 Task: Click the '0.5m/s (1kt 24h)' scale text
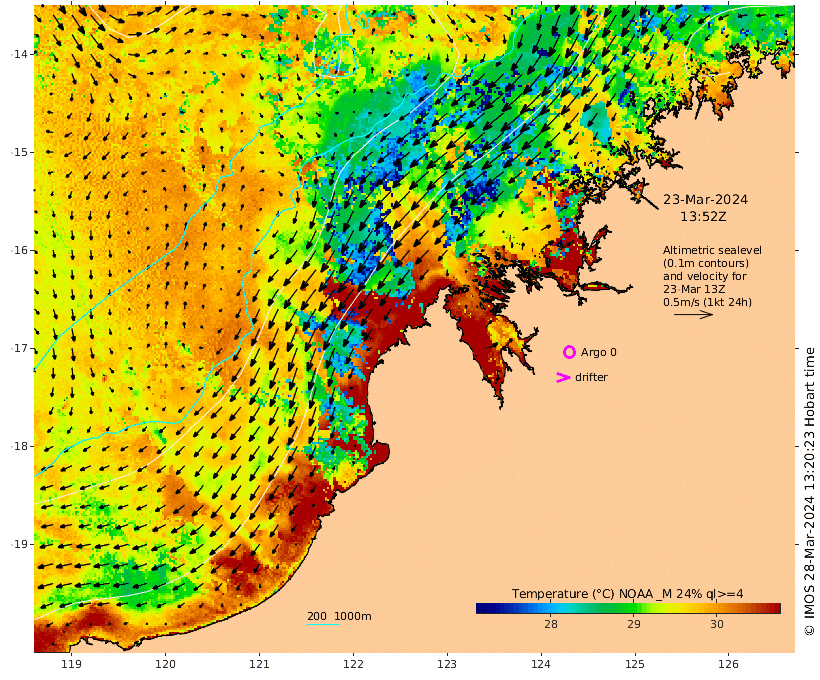707,302
